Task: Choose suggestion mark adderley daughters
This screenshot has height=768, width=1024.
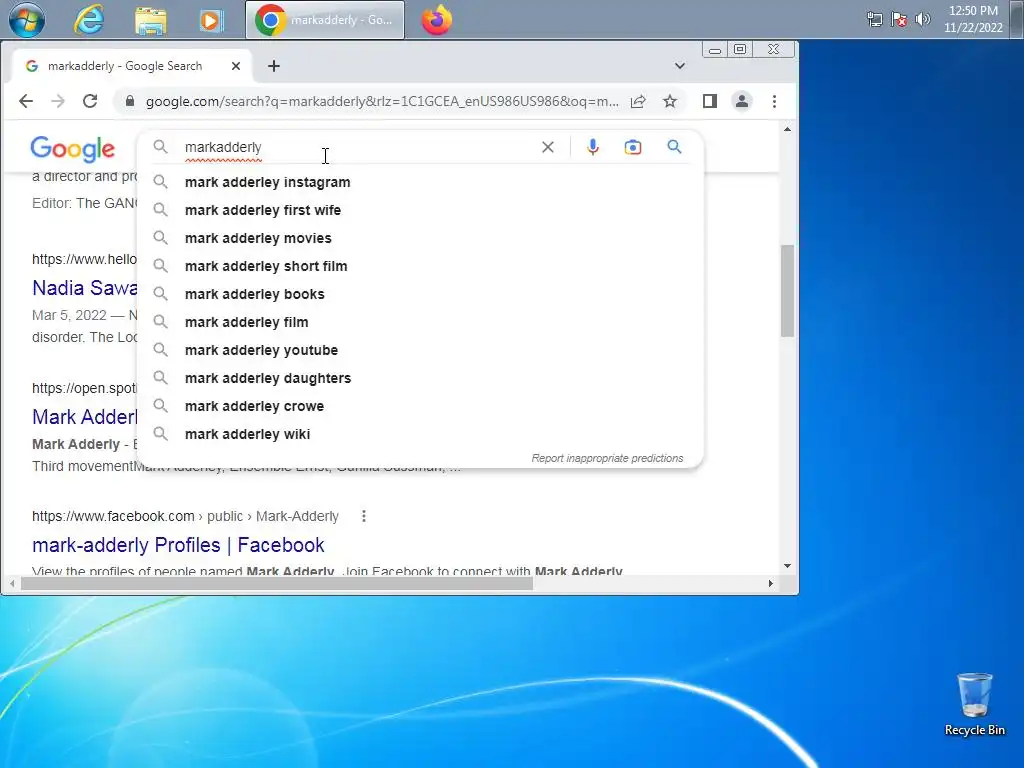Action: pyautogui.click(x=421, y=379)
